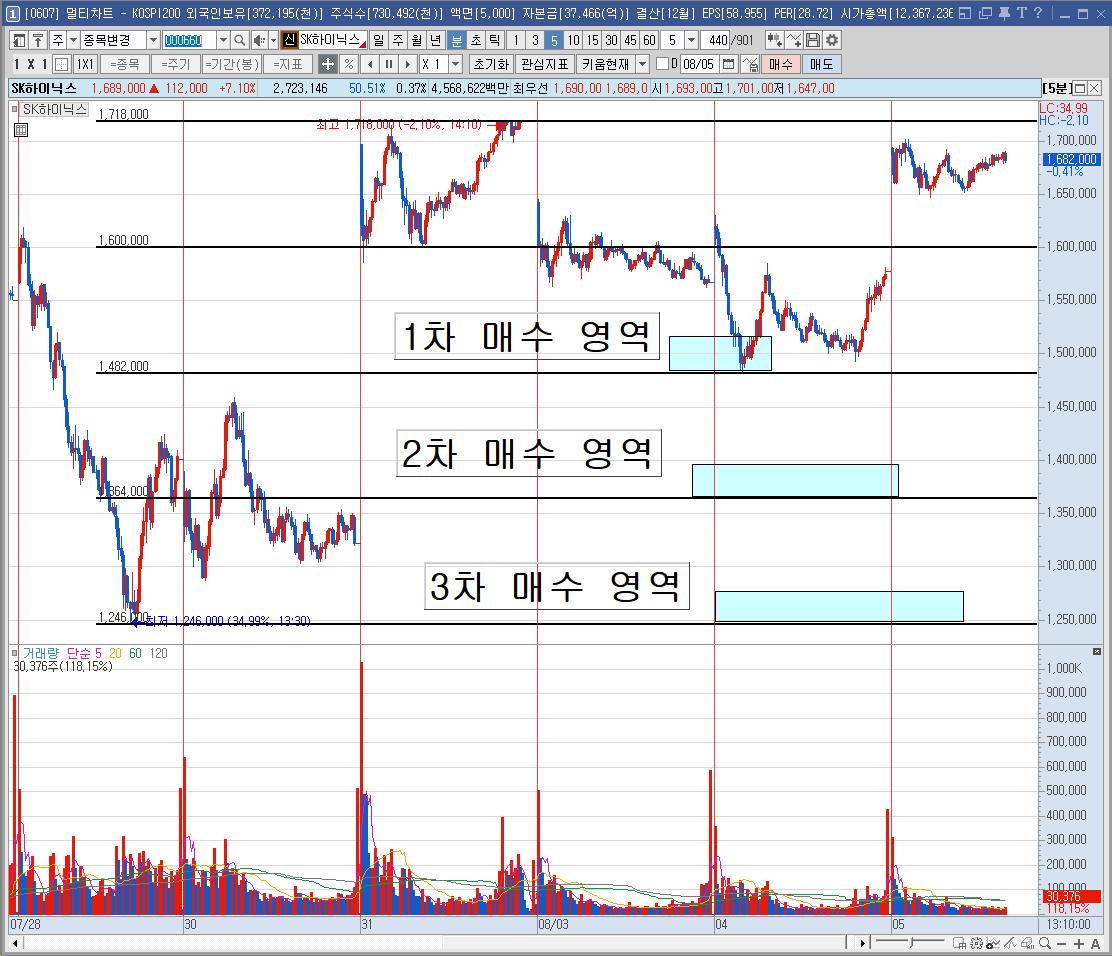
Task: Click the =주기 sync tab
Action: coord(175,65)
